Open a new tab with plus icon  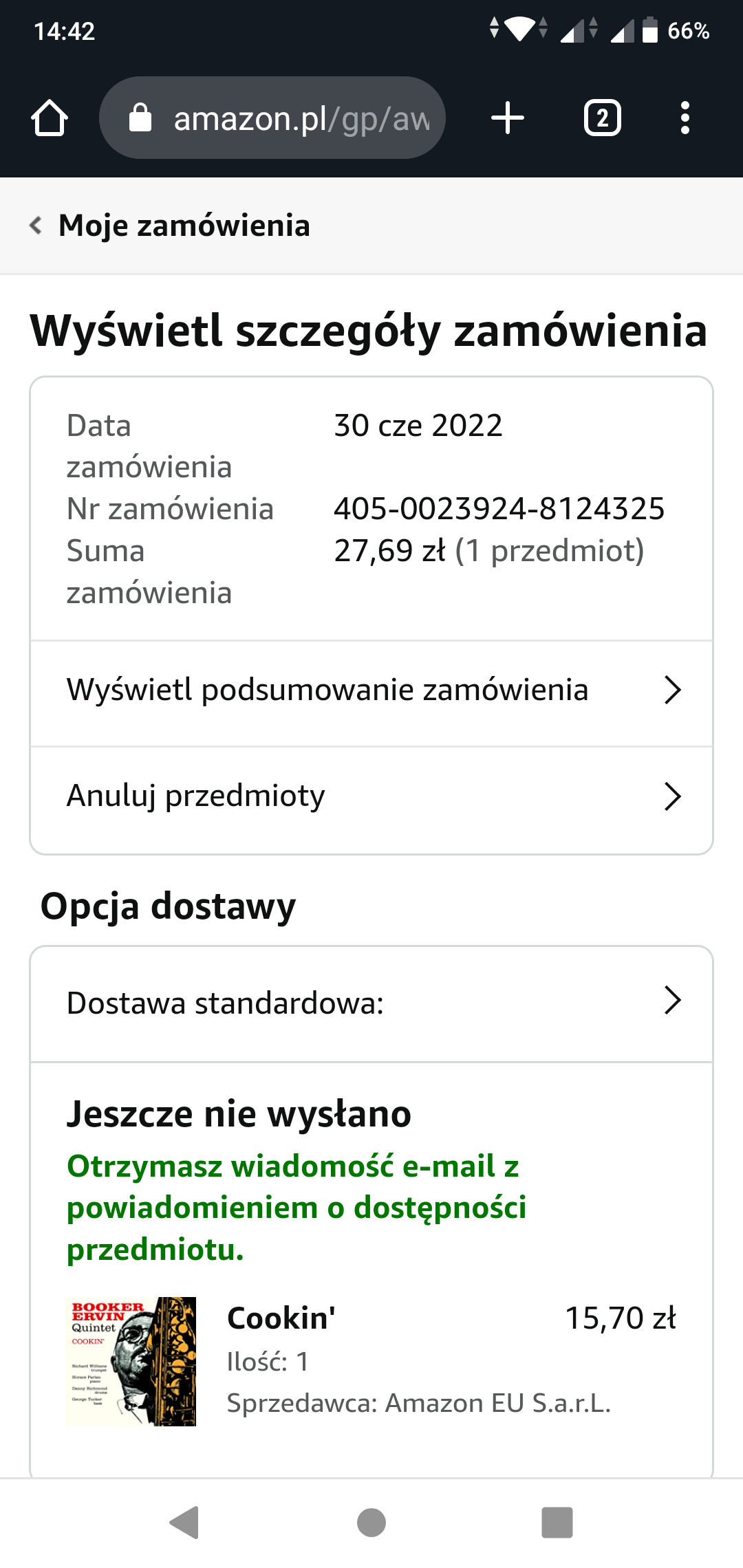click(508, 118)
